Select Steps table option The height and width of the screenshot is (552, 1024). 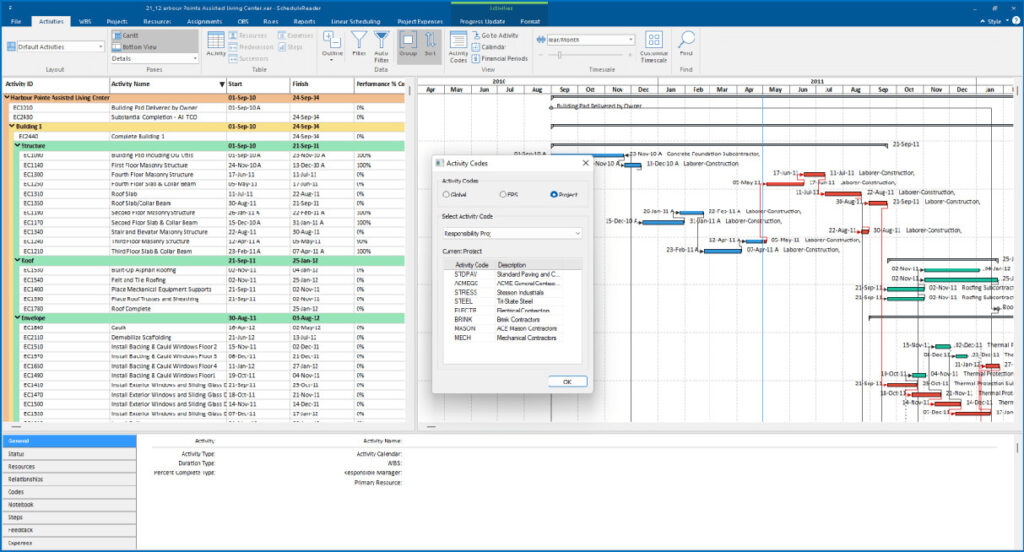[291, 47]
